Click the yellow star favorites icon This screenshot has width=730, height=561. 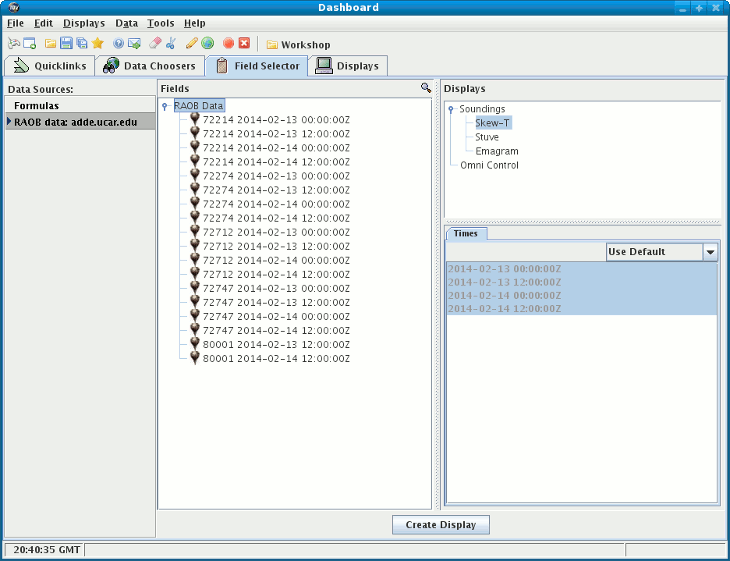click(x=98, y=44)
